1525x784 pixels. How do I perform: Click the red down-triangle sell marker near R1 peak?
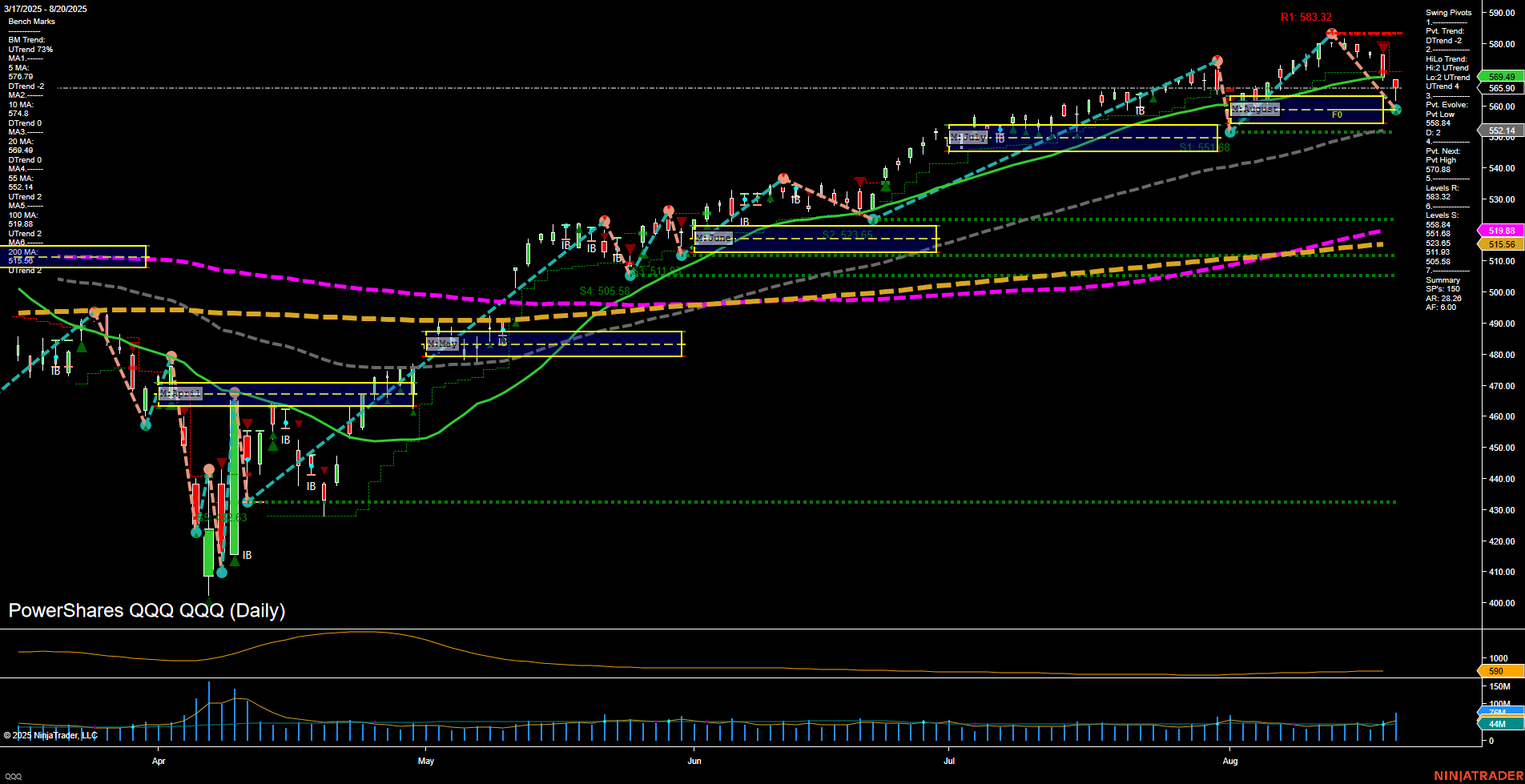click(x=1382, y=48)
